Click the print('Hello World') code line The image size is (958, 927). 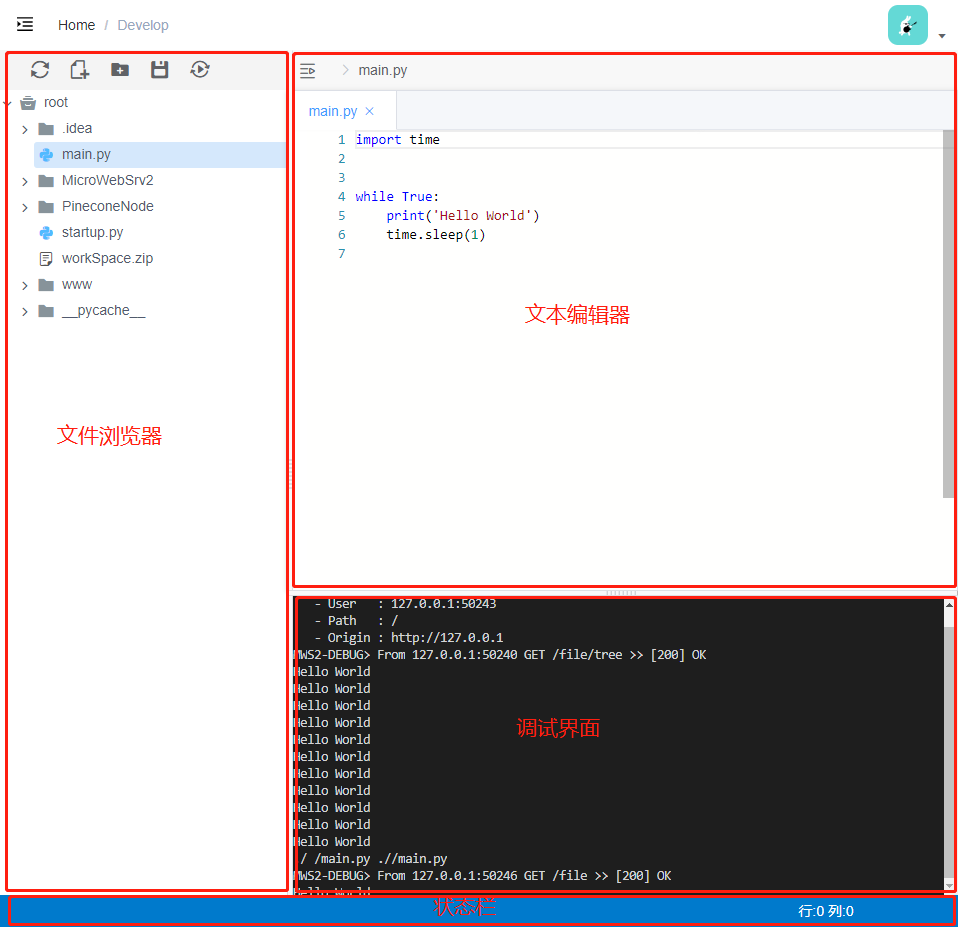[463, 215]
